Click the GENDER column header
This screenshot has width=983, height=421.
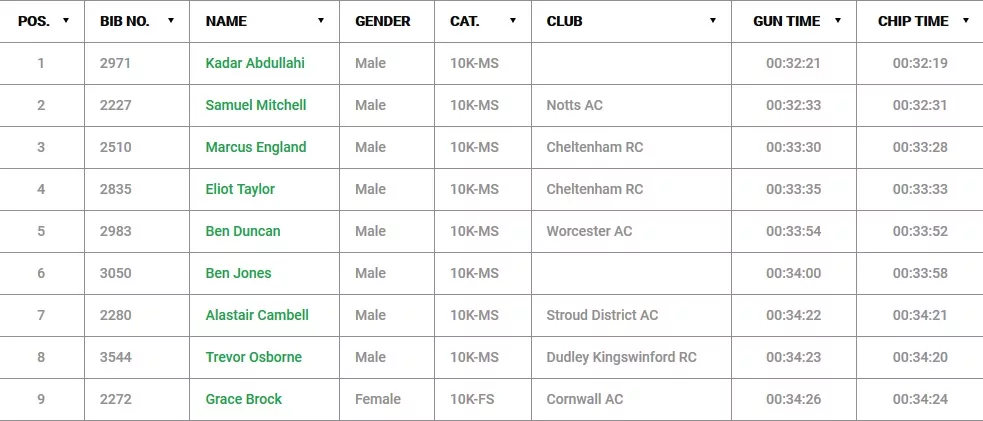[383, 21]
